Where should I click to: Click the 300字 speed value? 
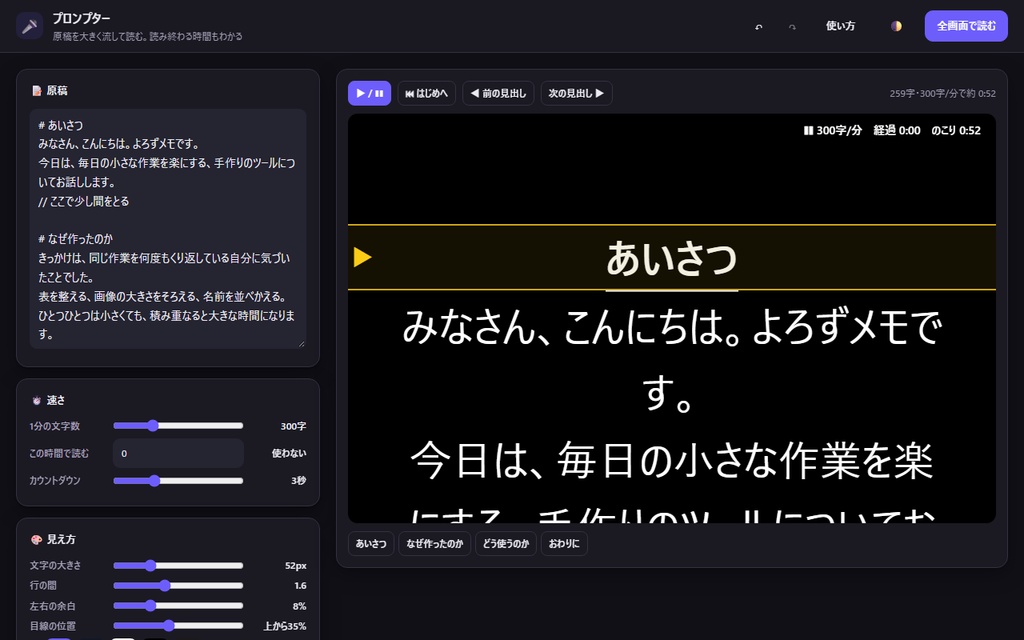pyautogui.click(x=293, y=426)
